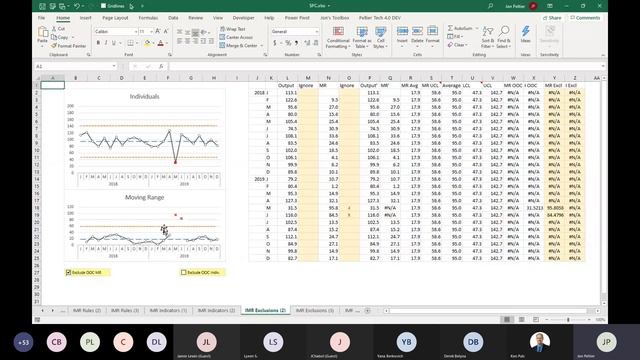This screenshot has height=360, width=640.
Task: Click Find & Select magnifier
Action: coord(504,31)
